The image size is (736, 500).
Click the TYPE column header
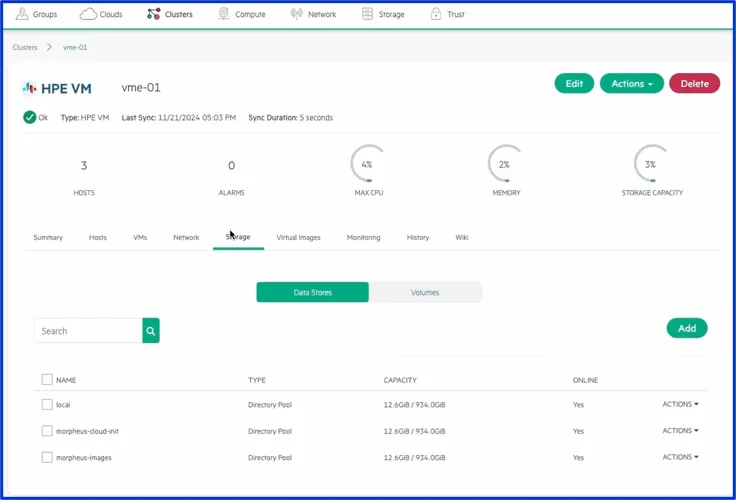click(x=257, y=380)
